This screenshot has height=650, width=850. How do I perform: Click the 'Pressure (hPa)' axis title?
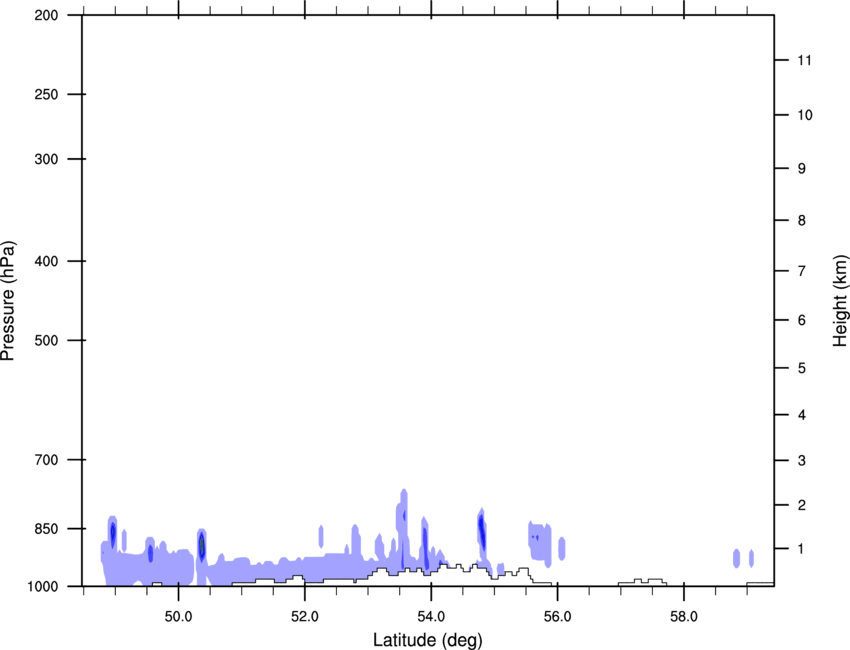click(x=8, y=301)
